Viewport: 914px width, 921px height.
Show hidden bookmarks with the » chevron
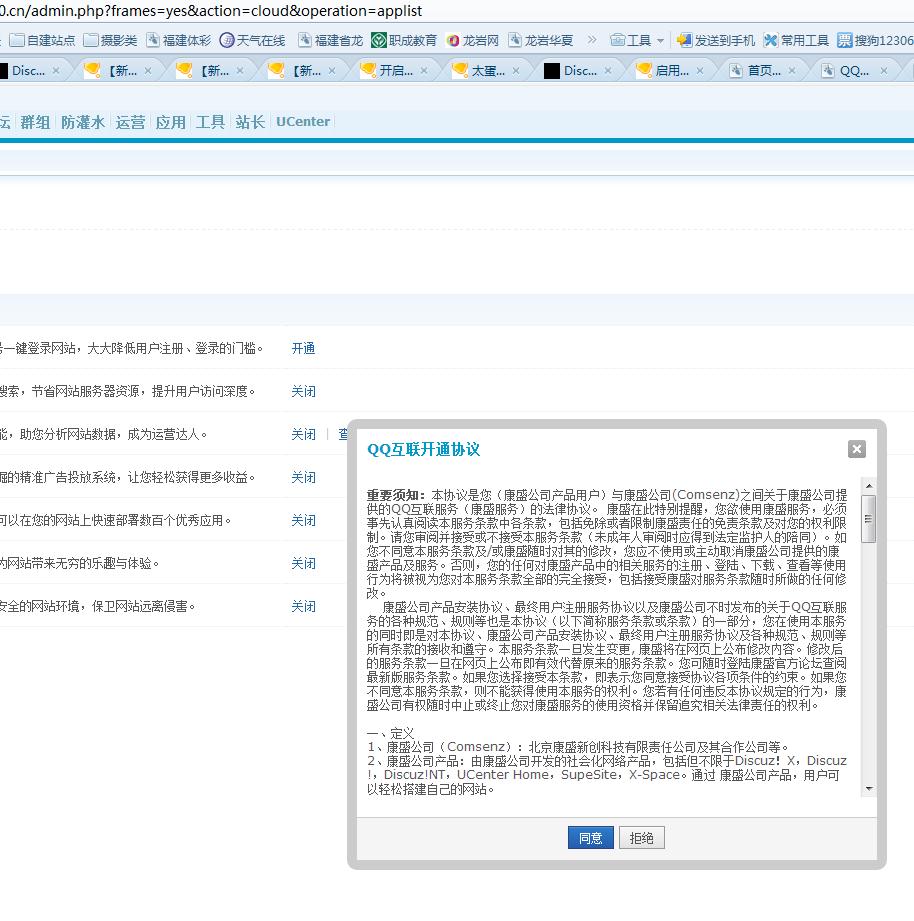[592, 40]
